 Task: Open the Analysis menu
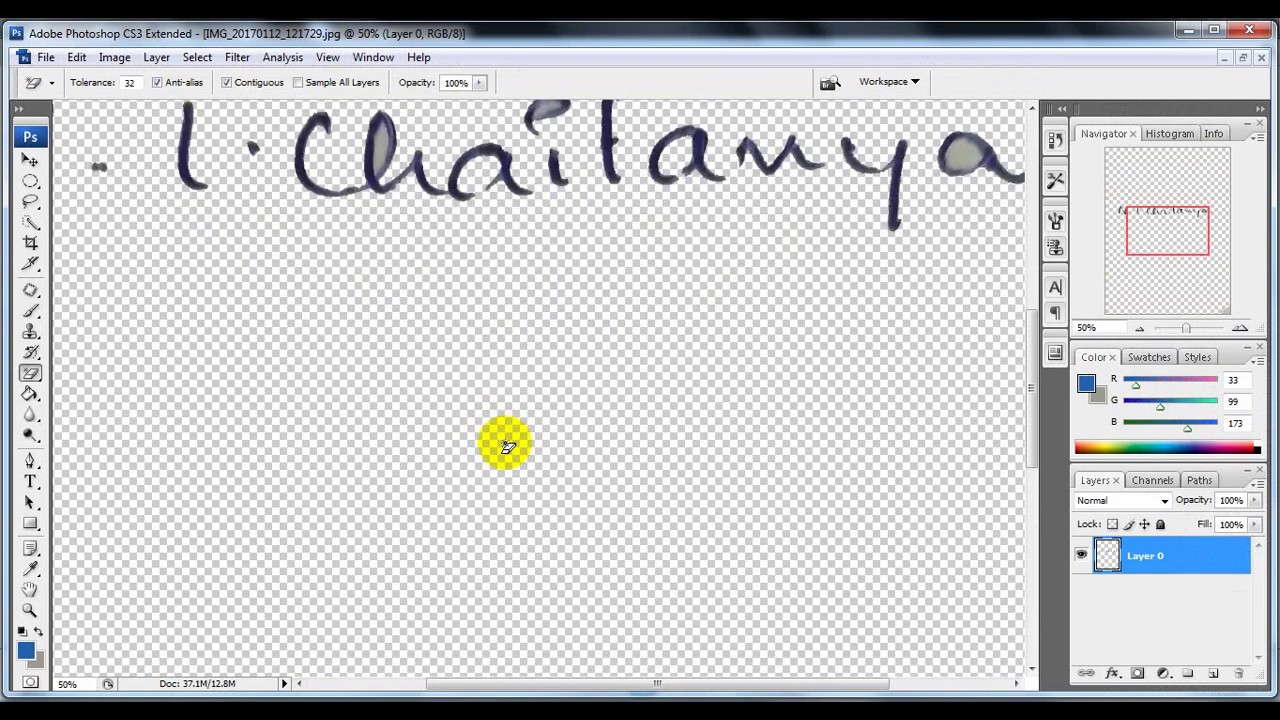[x=283, y=58]
